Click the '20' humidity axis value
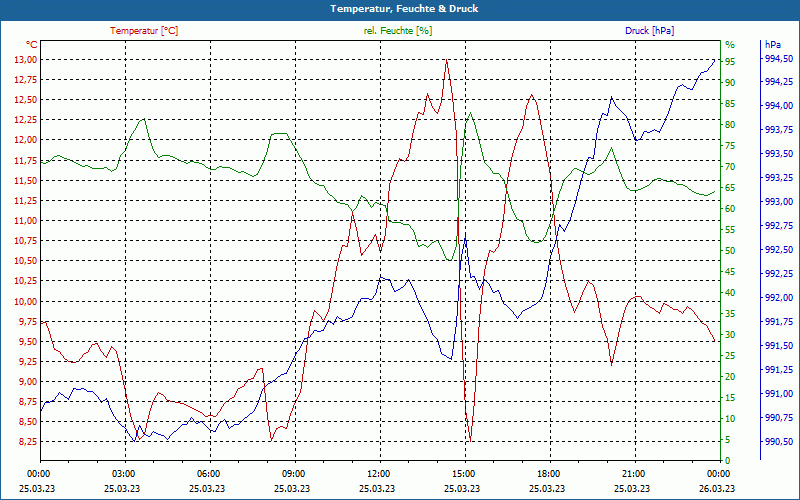 click(x=730, y=377)
